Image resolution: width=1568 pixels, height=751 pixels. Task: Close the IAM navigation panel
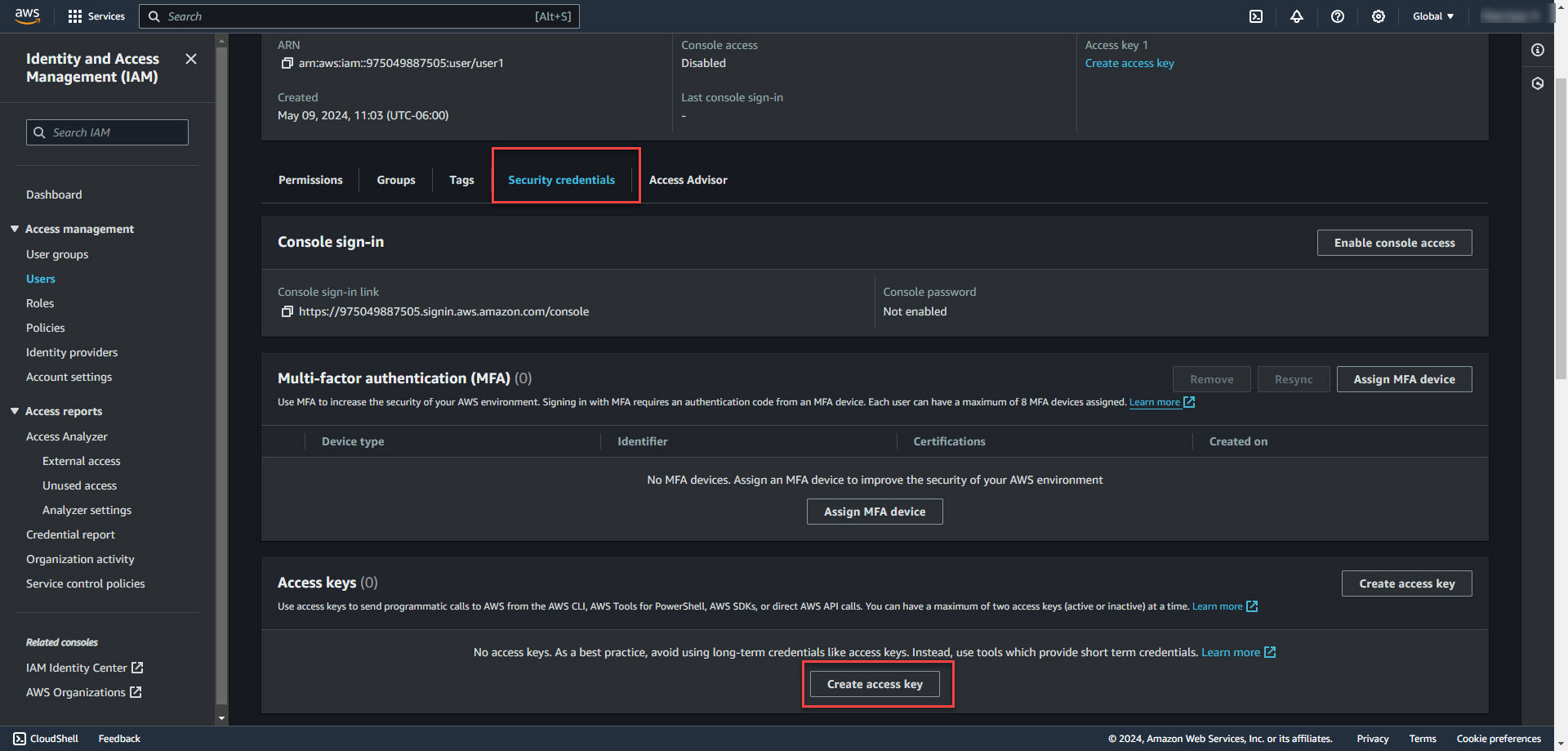pyautogui.click(x=191, y=59)
